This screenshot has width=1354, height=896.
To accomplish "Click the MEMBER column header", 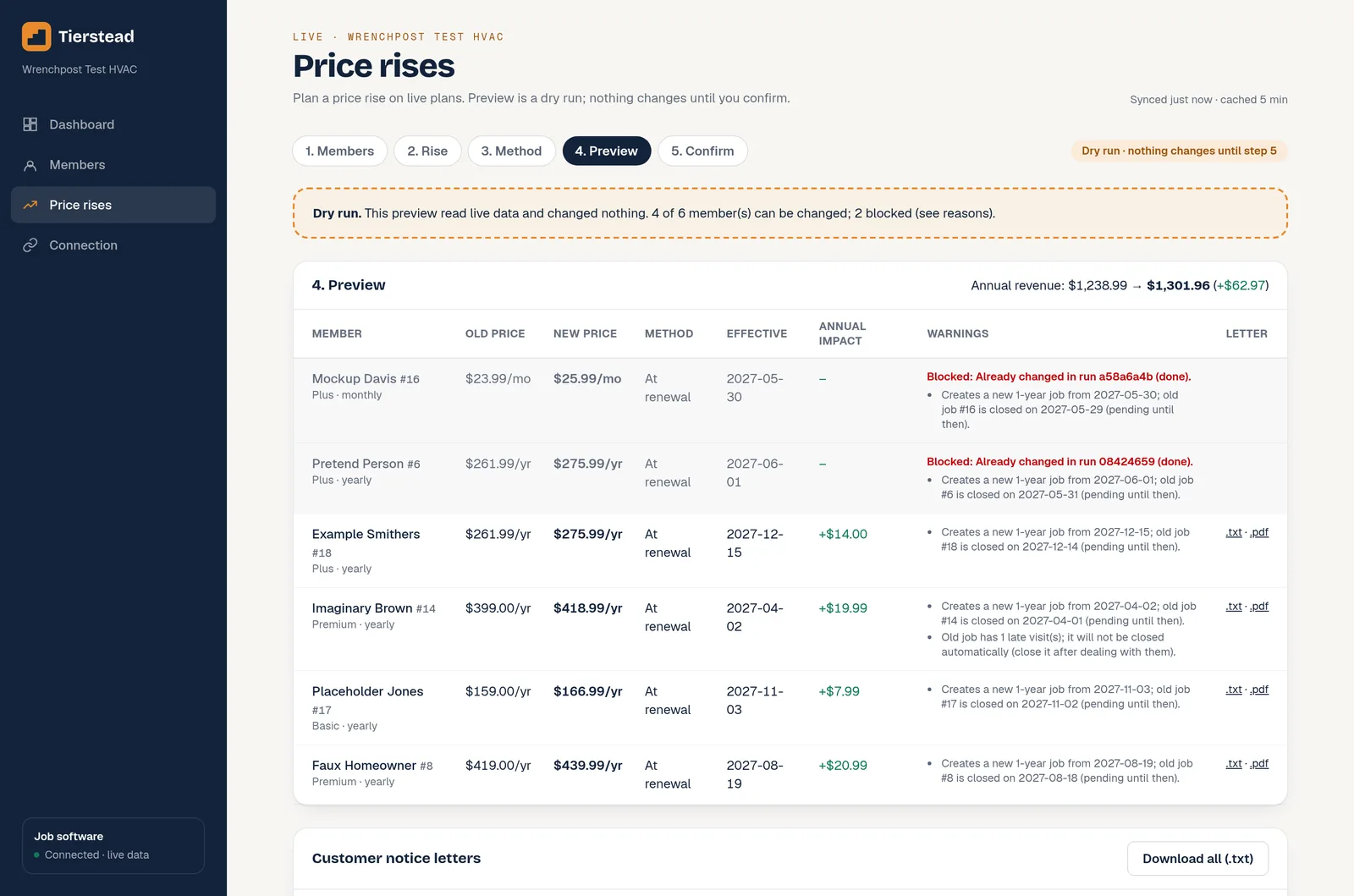I will (x=337, y=333).
